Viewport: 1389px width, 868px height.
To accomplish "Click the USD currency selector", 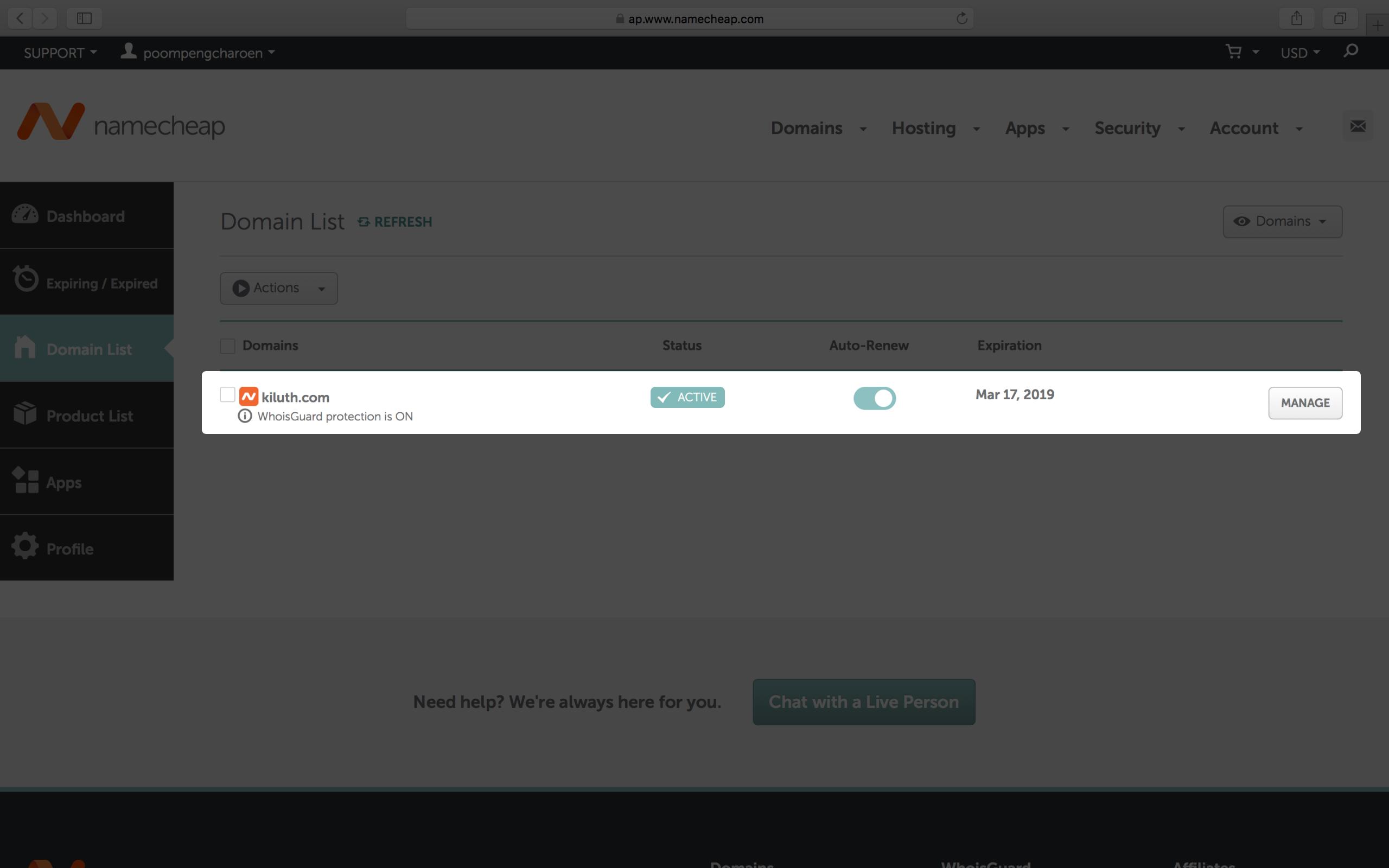I will pos(1300,52).
